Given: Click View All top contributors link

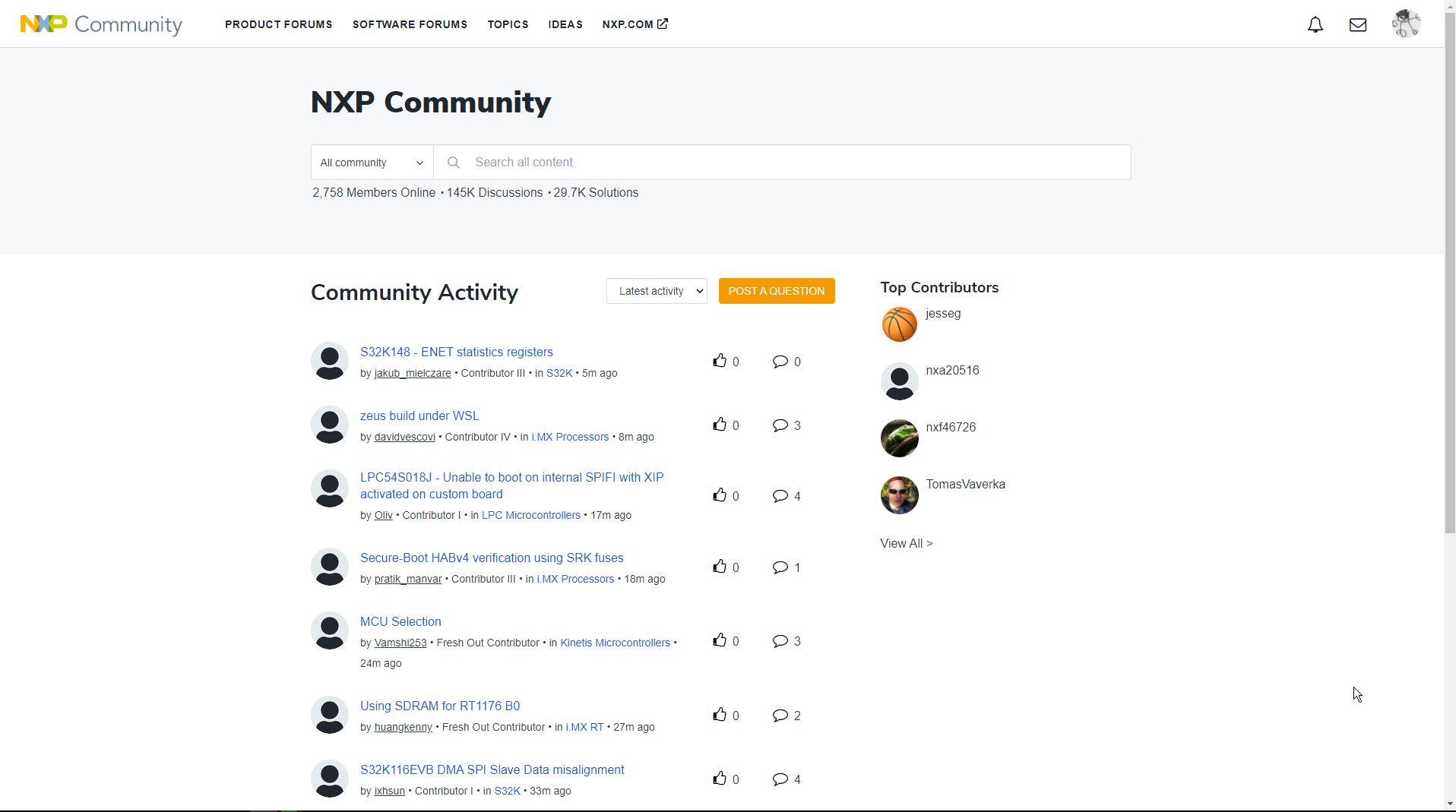Looking at the screenshot, I should [x=906, y=543].
